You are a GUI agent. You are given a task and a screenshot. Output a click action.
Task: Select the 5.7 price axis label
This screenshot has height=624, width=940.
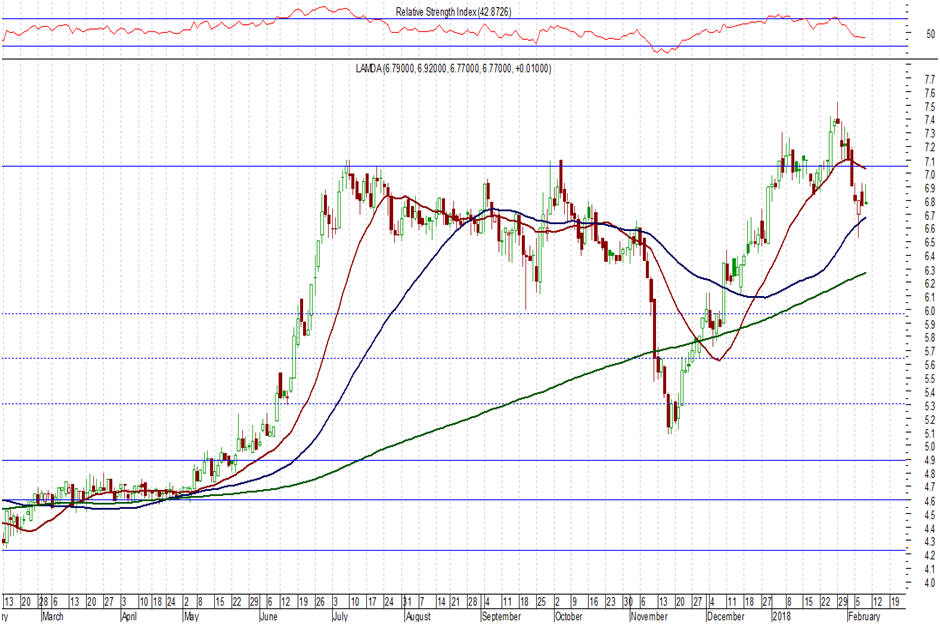coord(930,352)
